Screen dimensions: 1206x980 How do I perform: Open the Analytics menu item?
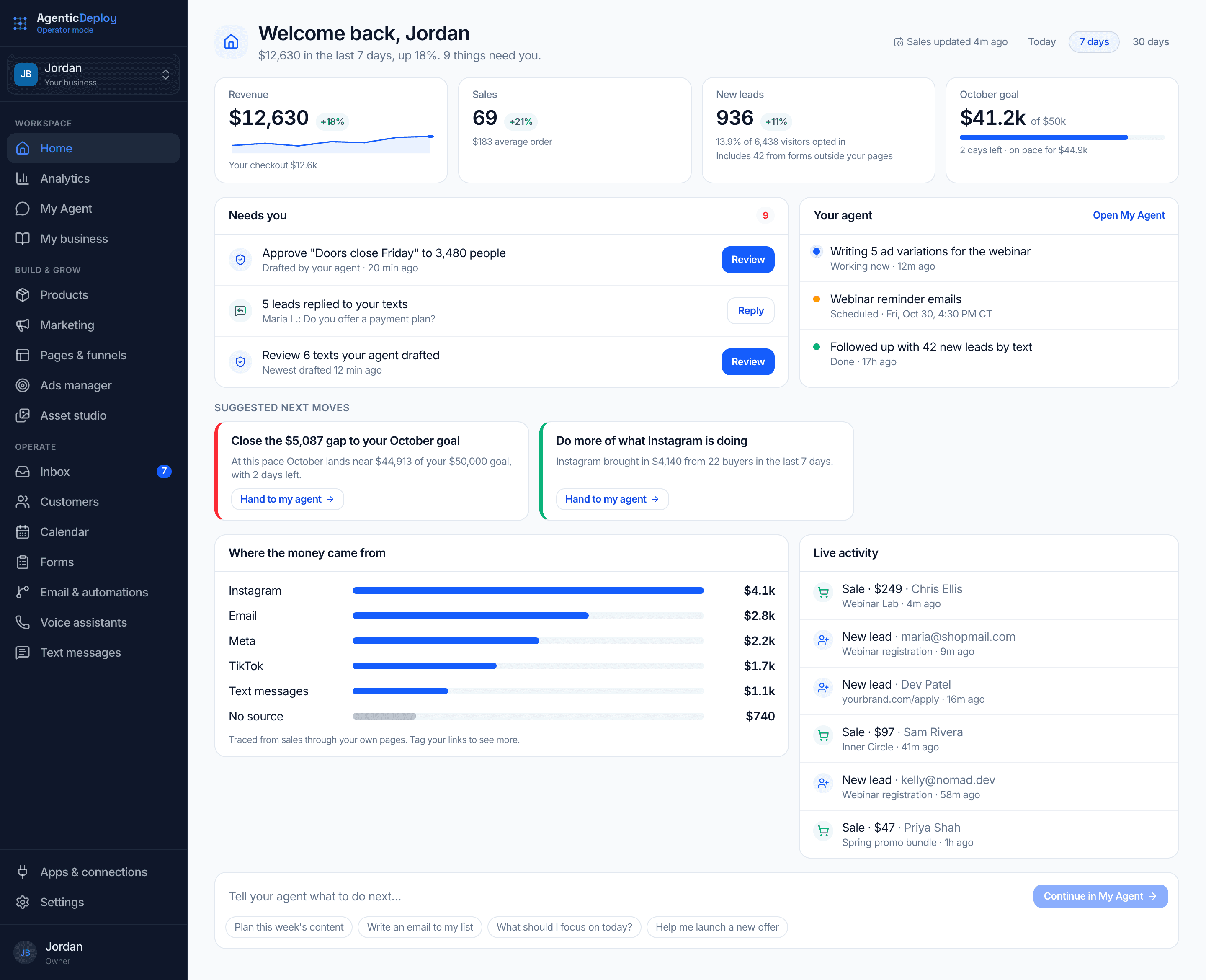tap(94, 178)
